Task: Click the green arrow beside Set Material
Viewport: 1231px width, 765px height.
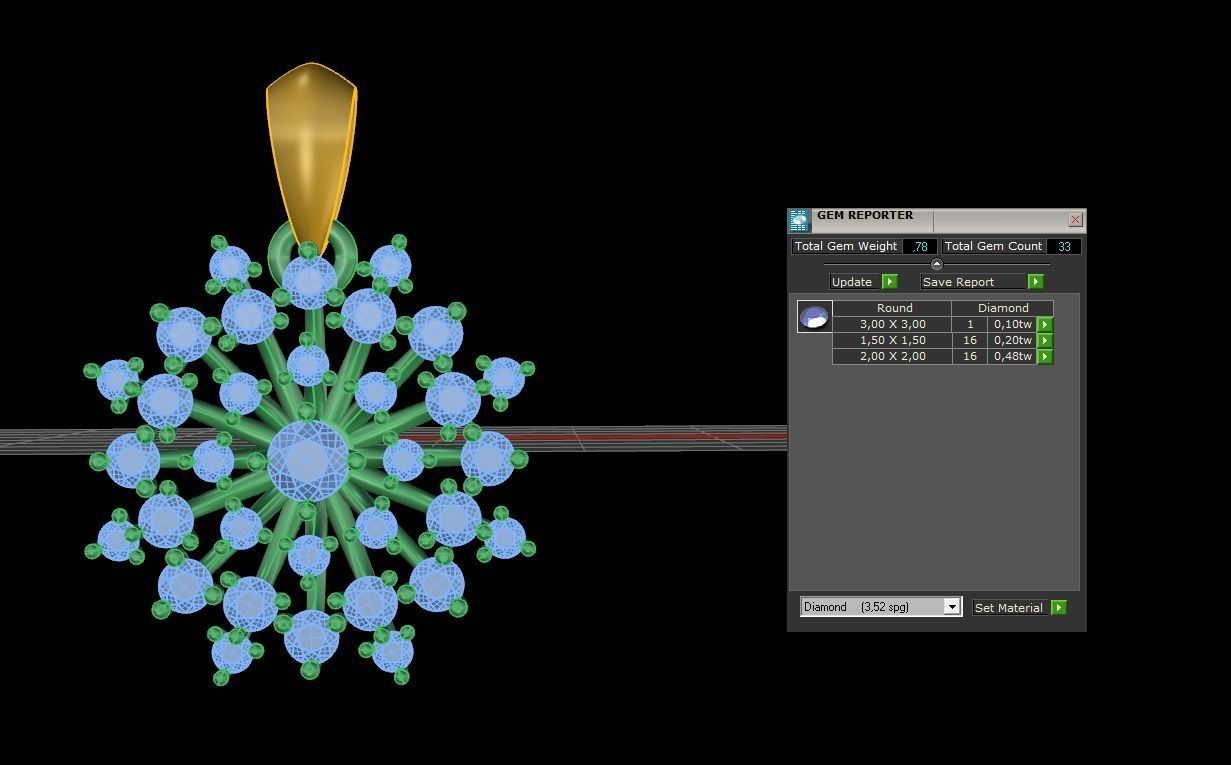Action: 1059,607
